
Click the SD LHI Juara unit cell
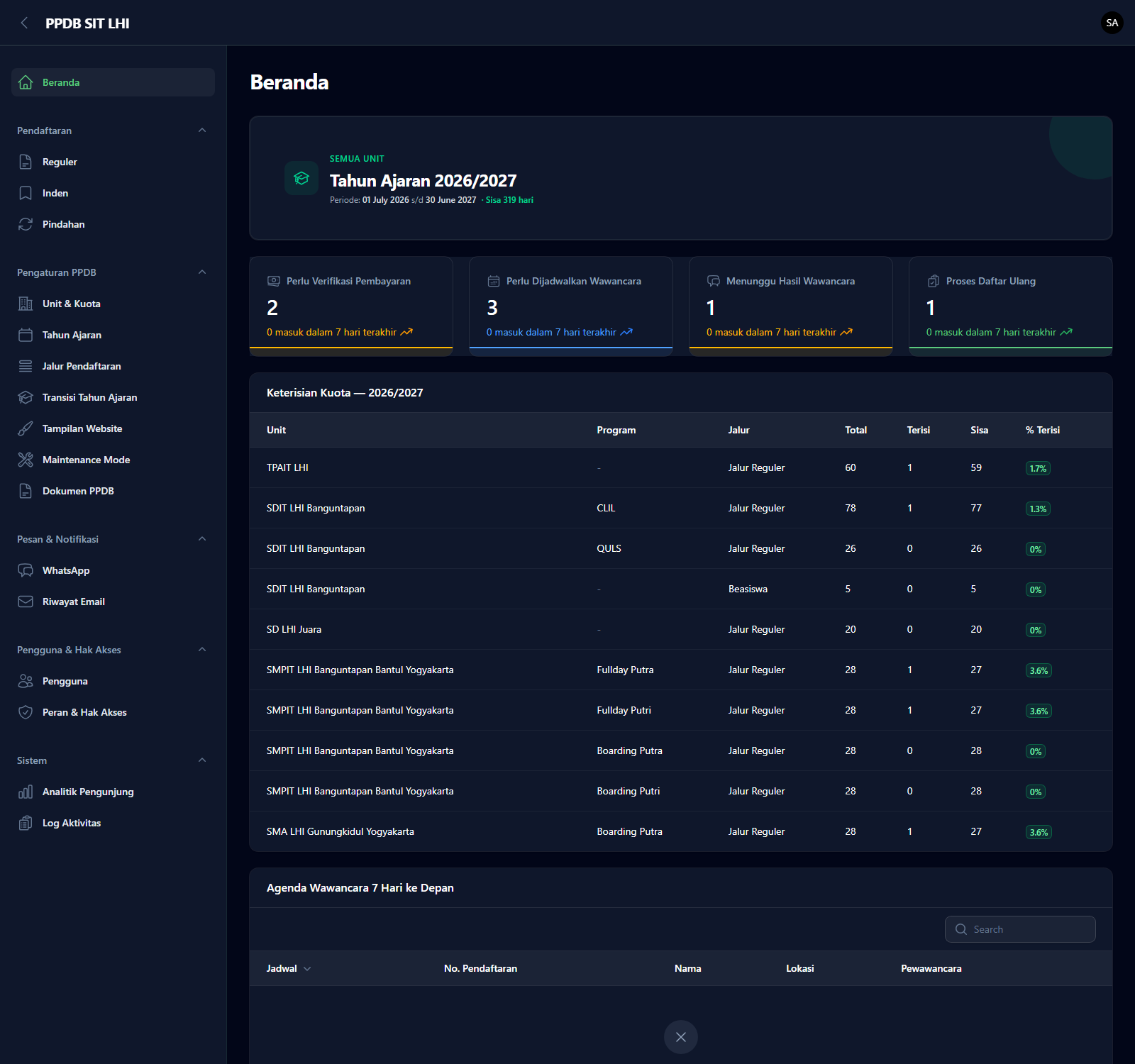click(294, 629)
